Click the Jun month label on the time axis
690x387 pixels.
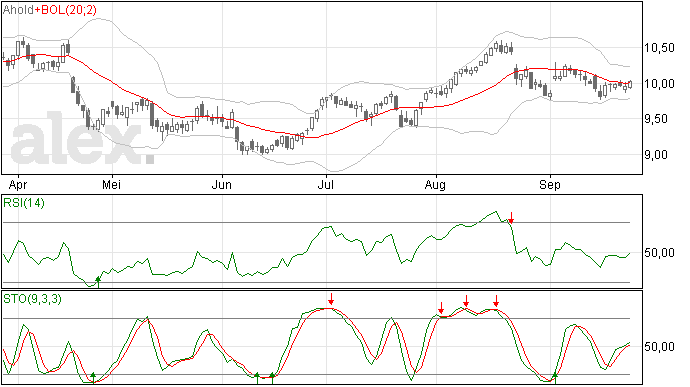[221, 184]
